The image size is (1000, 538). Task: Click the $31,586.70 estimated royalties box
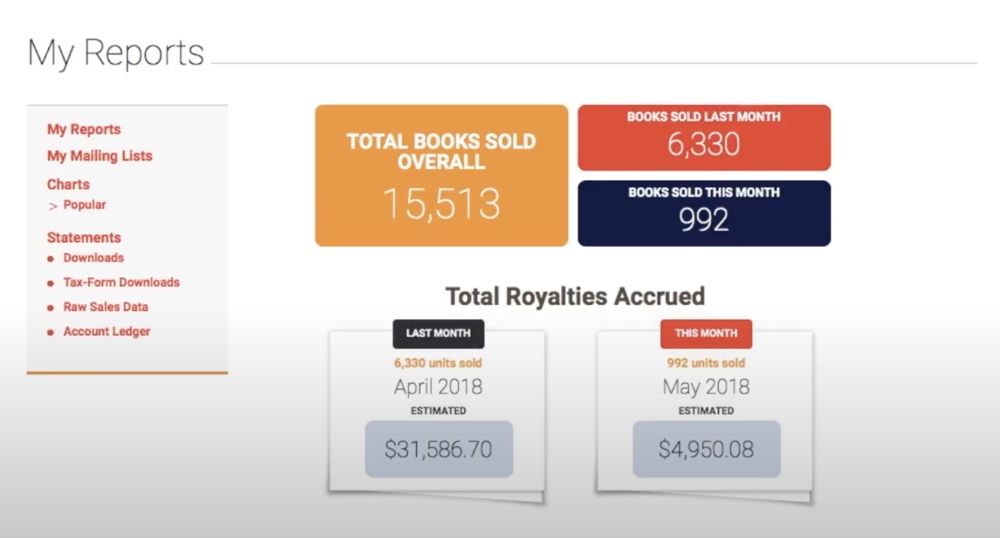439,449
